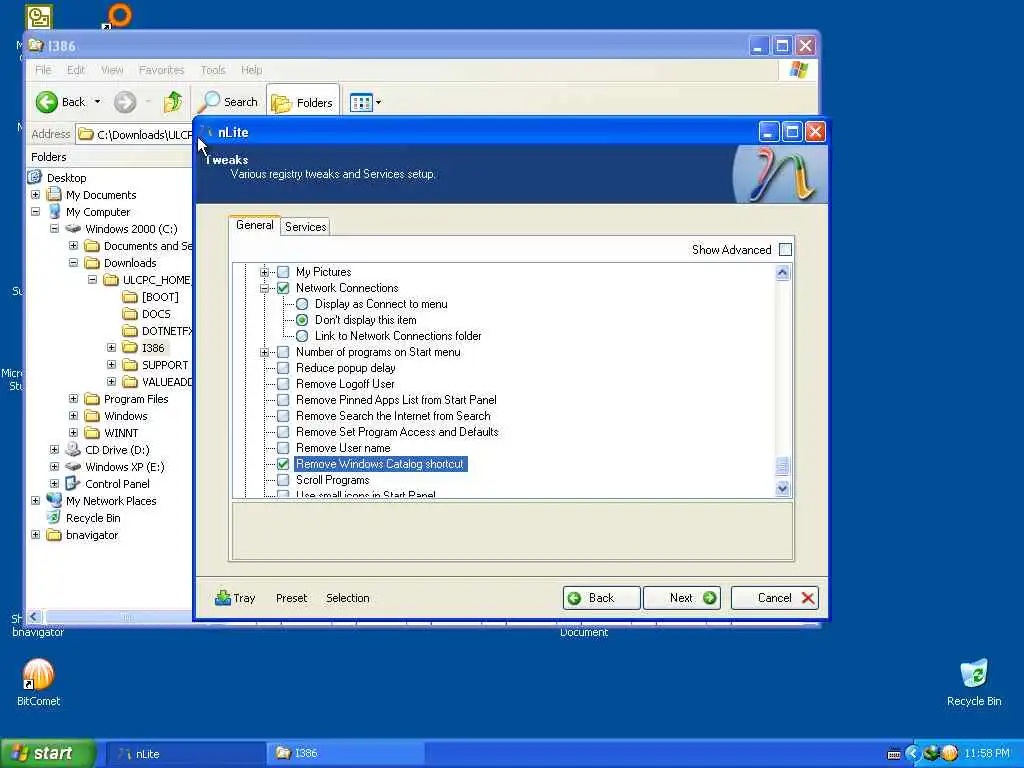Uncheck the Network Connections checkbox
Screen dimensions: 1024x768
point(283,288)
